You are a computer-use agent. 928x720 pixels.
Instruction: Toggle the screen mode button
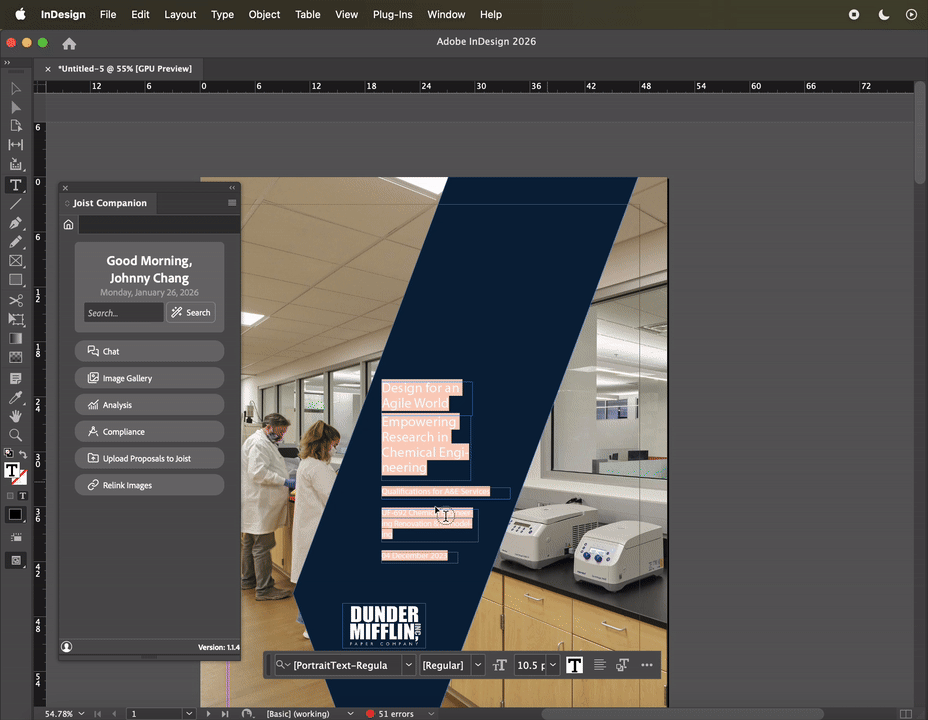[15, 560]
